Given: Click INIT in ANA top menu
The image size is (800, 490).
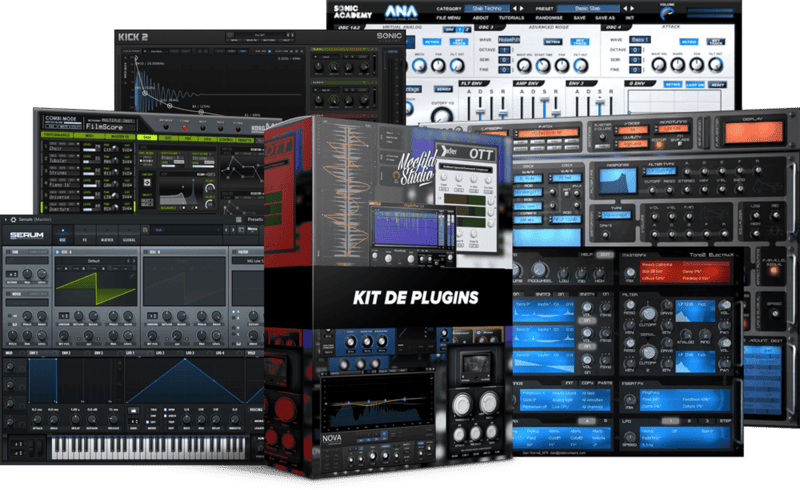Looking at the screenshot, I should (x=630, y=18).
